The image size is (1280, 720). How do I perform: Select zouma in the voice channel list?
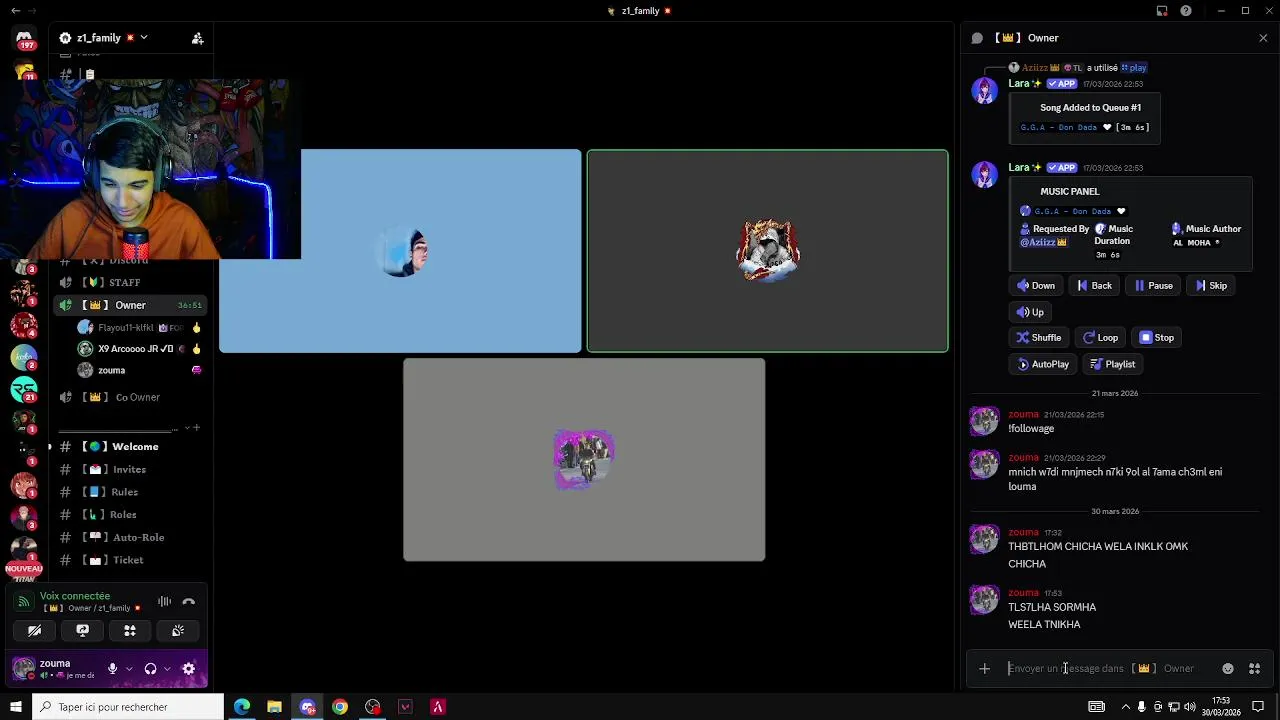click(x=139, y=370)
